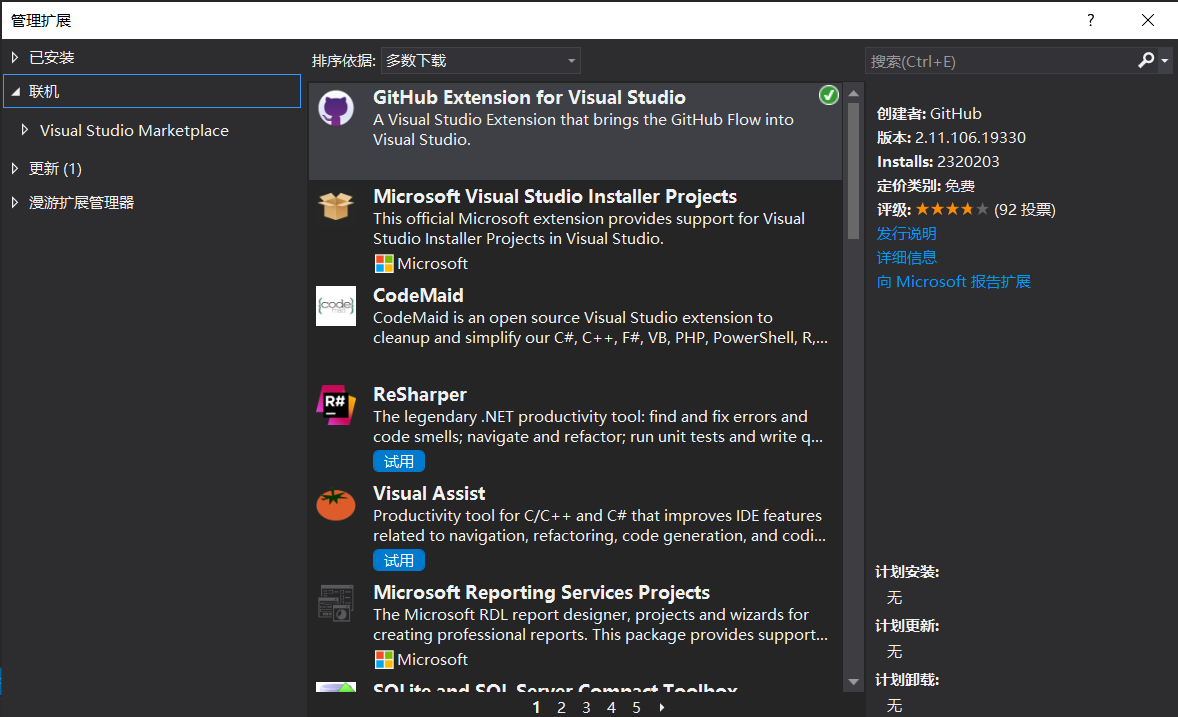This screenshot has height=717, width=1178.
Task: Click 向 Microsoft 报告扩展 link
Action: click(x=954, y=282)
